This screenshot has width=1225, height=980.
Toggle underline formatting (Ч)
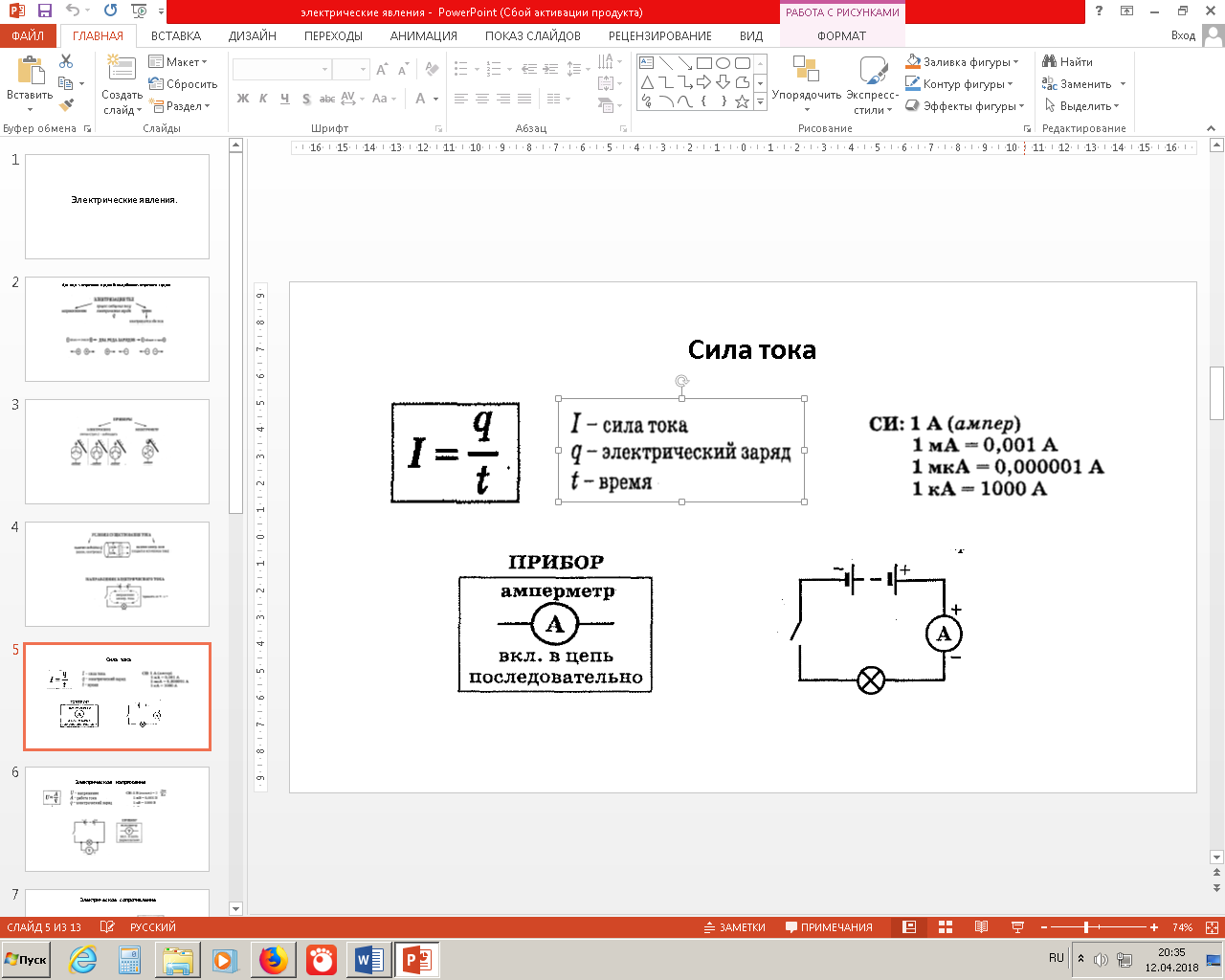pos(285,99)
